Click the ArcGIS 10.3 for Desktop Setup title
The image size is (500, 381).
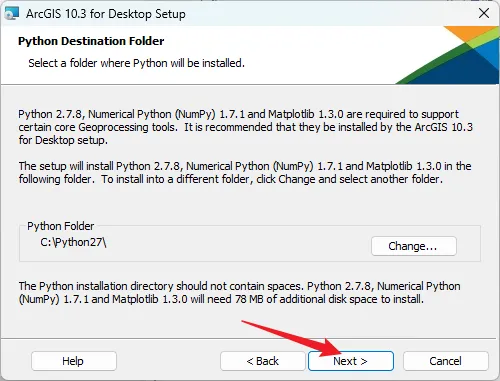pos(106,14)
